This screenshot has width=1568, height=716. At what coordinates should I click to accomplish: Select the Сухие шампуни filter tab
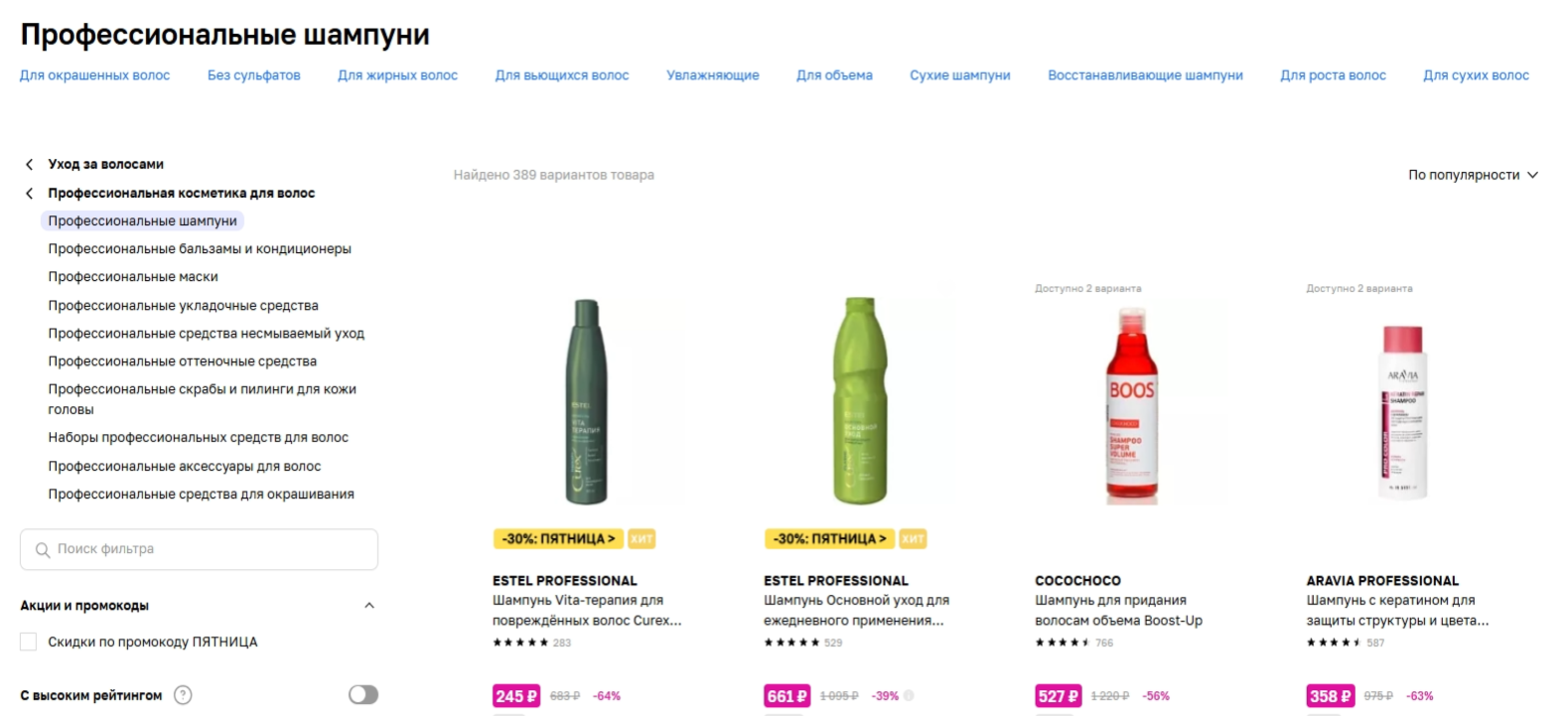coord(960,75)
